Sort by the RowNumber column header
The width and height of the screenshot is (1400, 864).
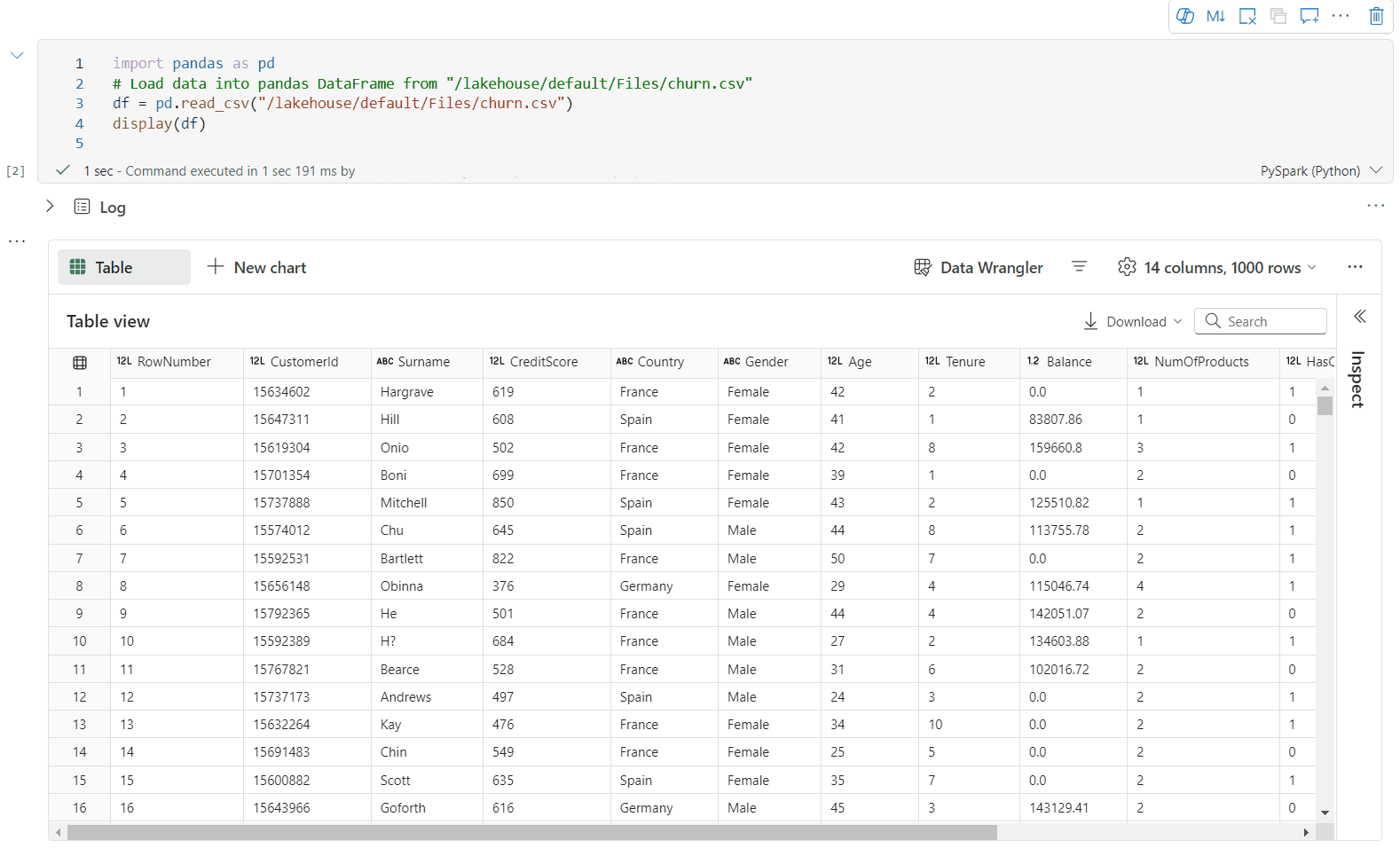click(177, 362)
